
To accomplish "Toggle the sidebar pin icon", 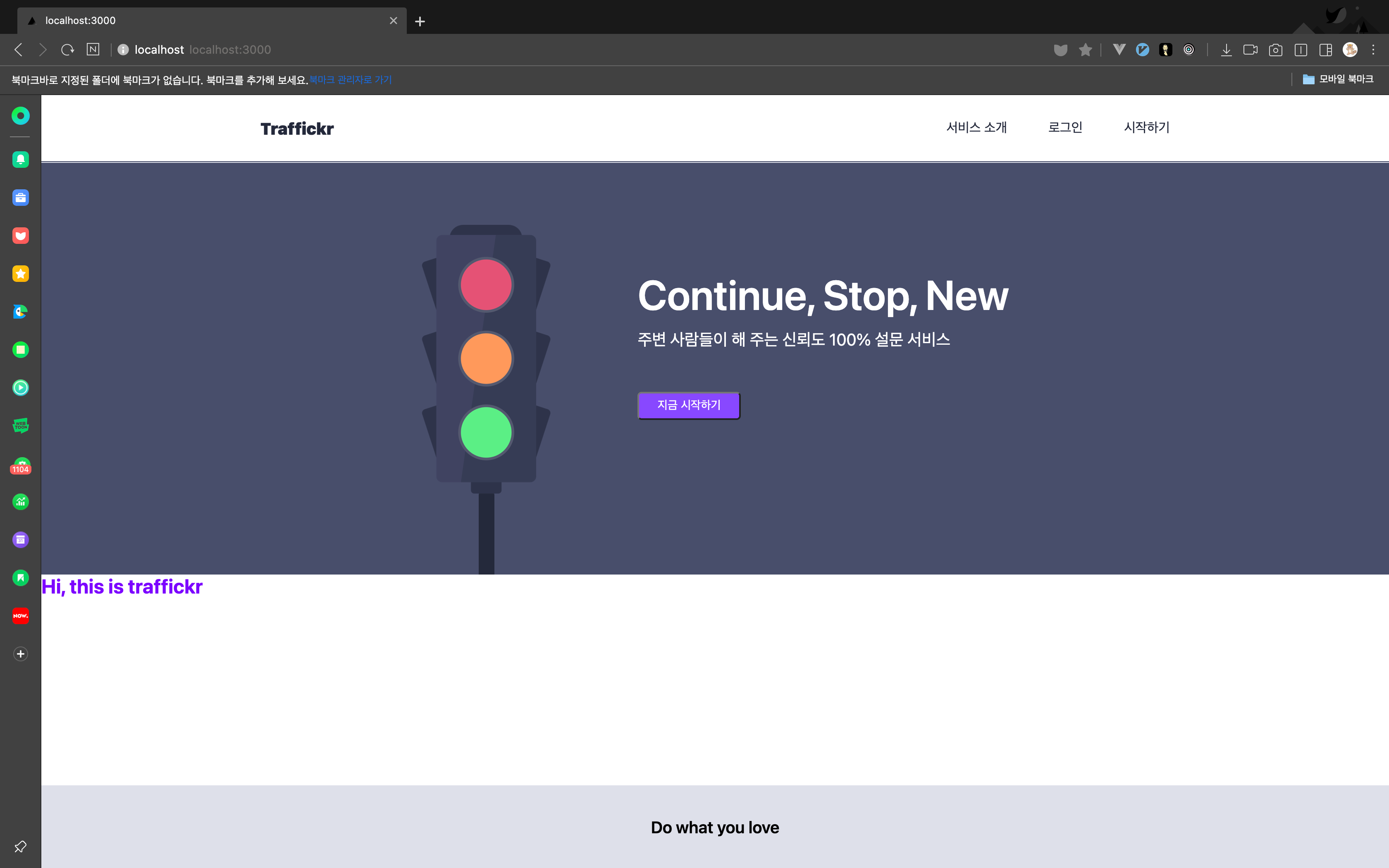I will [x=21, y=846].
